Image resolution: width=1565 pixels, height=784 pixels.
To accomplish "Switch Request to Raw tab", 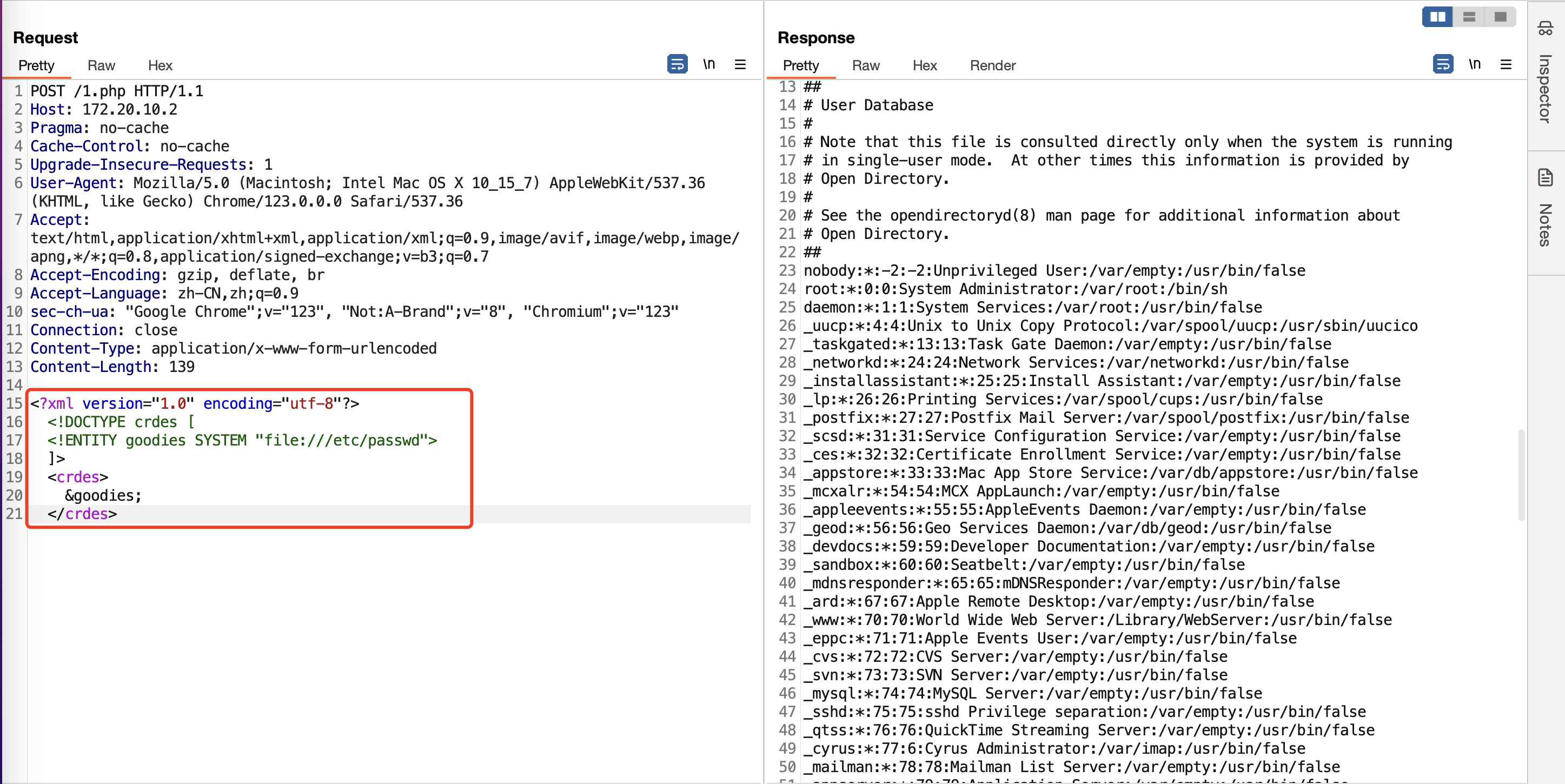I will pos(101,65).
